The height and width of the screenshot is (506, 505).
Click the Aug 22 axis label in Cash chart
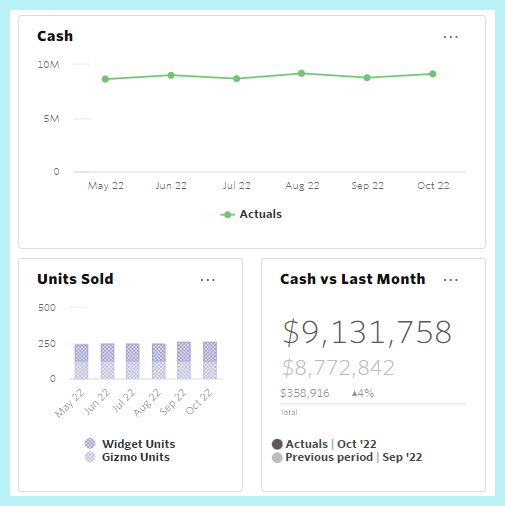302,186
